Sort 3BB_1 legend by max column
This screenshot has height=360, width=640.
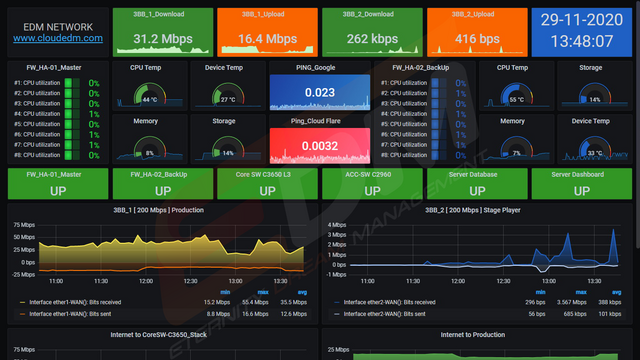tap(263, 292)
